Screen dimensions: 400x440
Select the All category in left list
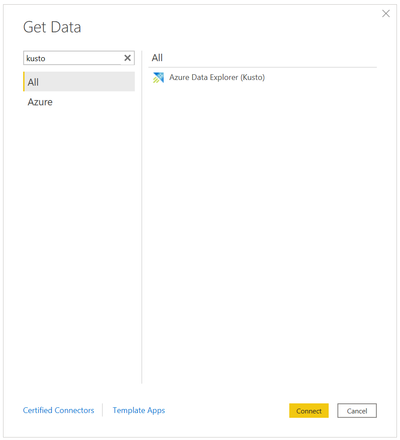[79, 82]
